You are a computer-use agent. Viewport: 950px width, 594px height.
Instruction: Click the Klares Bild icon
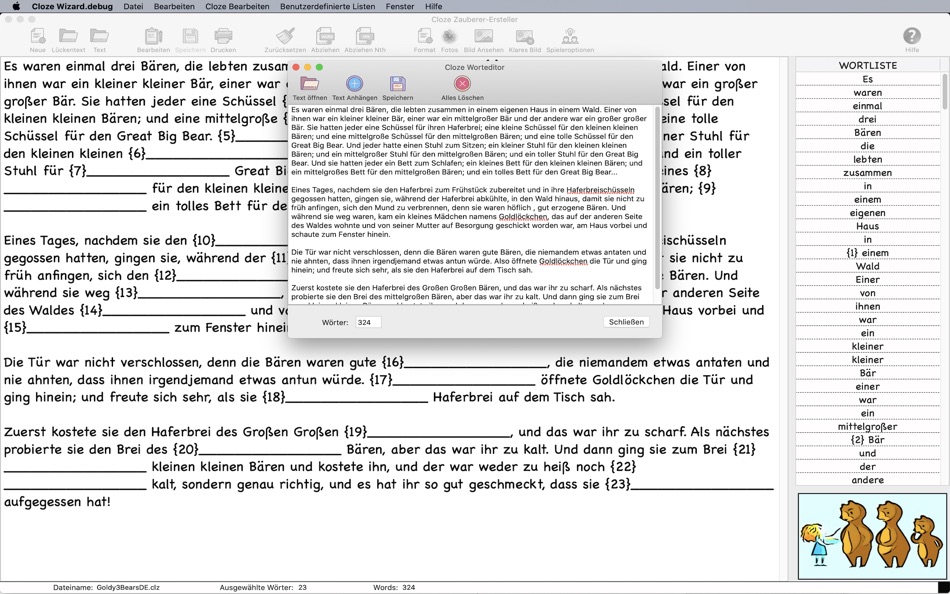525,36
